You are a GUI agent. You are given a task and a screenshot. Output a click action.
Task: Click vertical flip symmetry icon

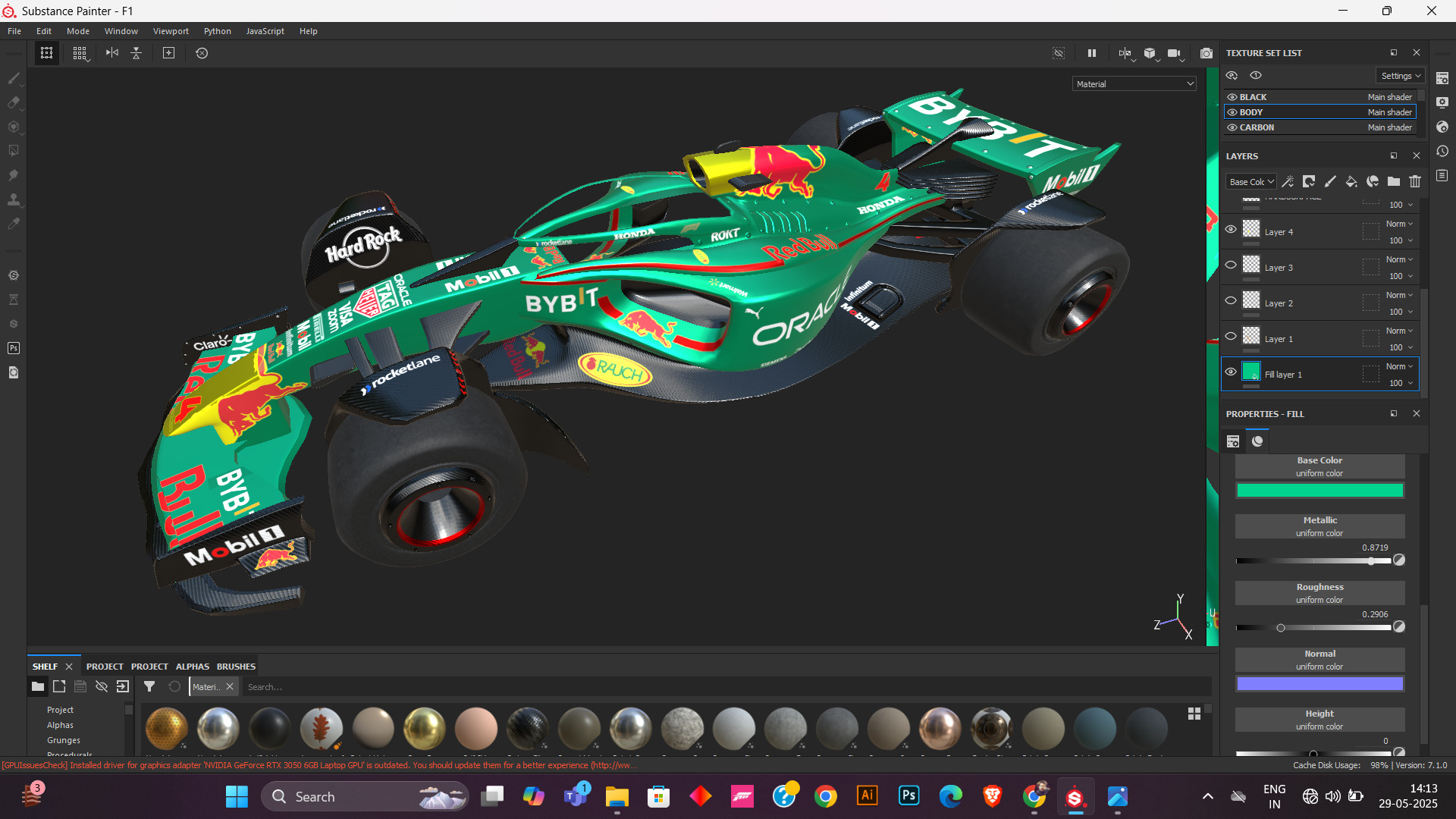[x=136, y=53]
